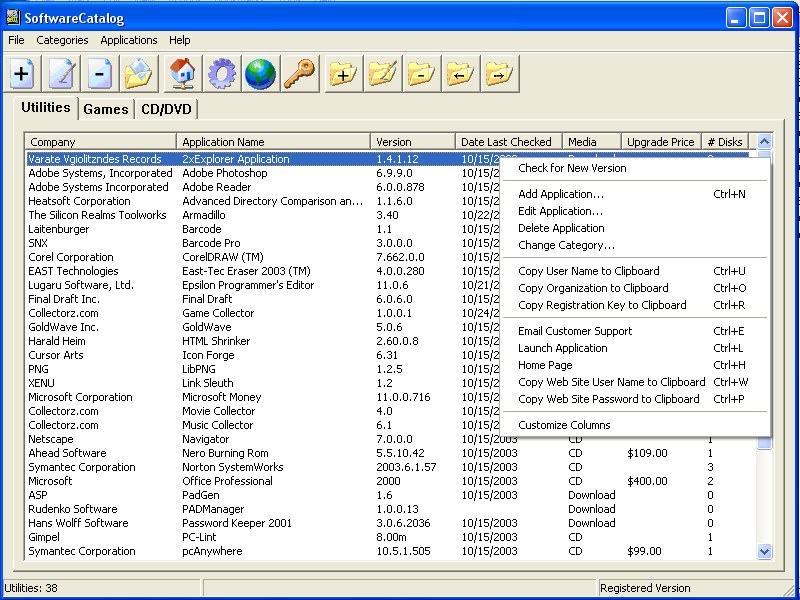
Task: Click the Password Keeper 2001 entry
Action: [x=237, y=523]
